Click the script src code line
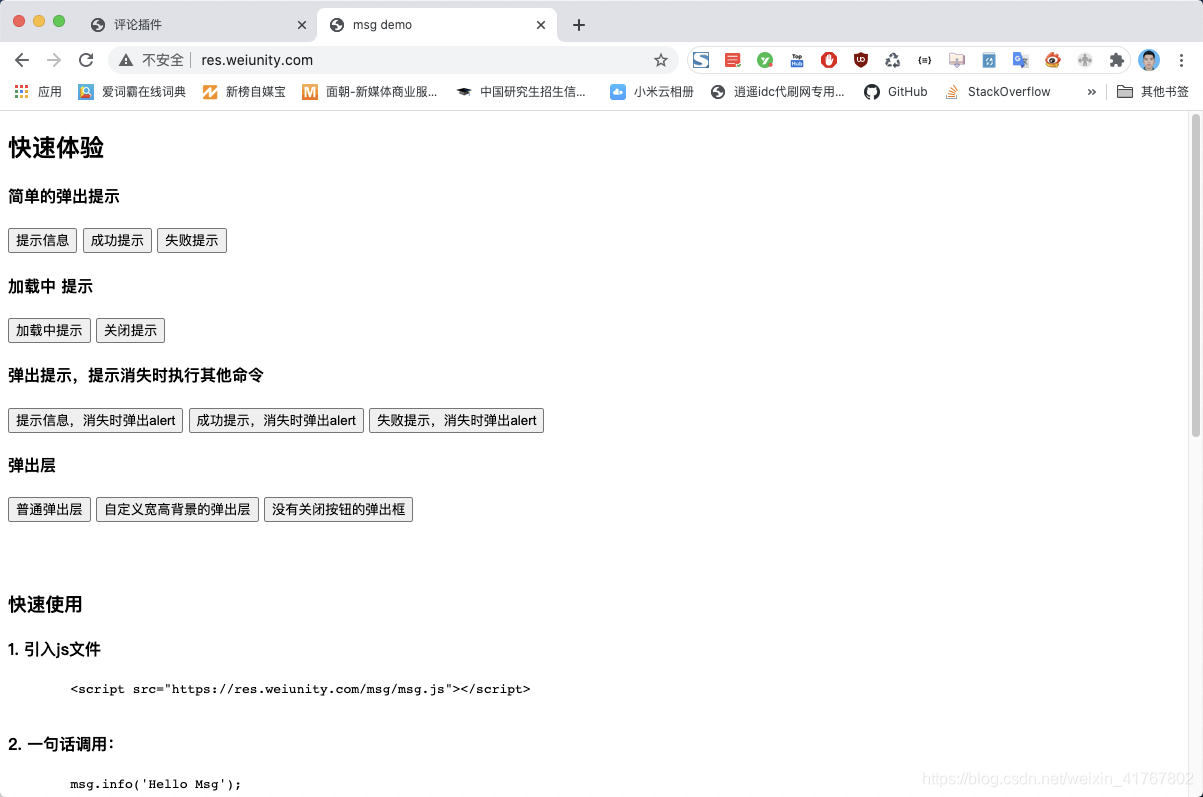Viewport: 1203px width, 797px height. click(x=300, y=689)
